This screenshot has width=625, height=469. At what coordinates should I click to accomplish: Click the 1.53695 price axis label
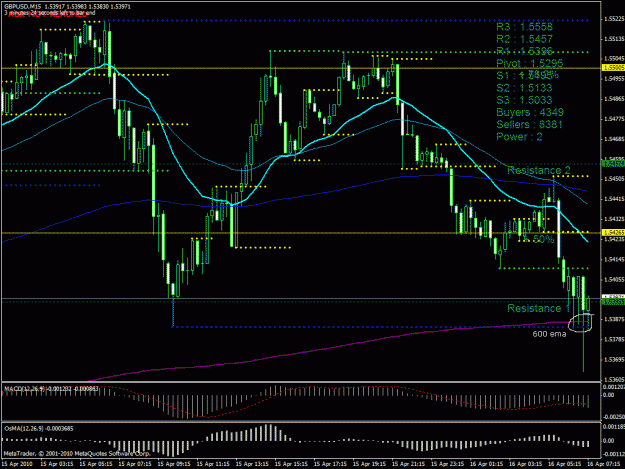coord(614,359)
